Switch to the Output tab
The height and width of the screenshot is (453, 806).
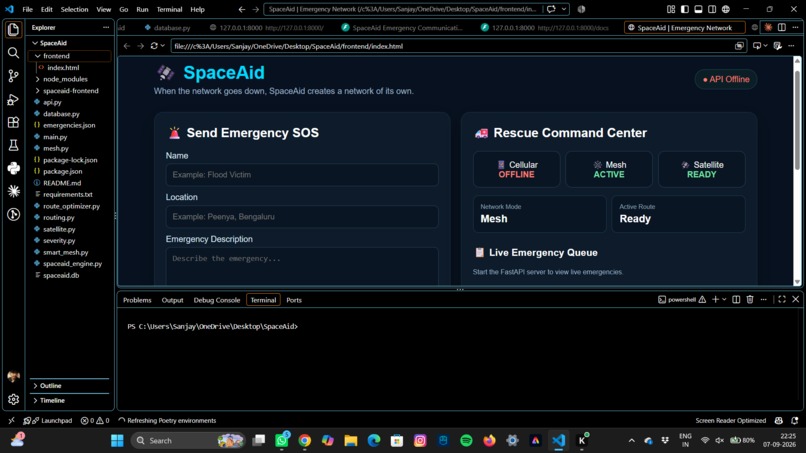coord(172,300)
